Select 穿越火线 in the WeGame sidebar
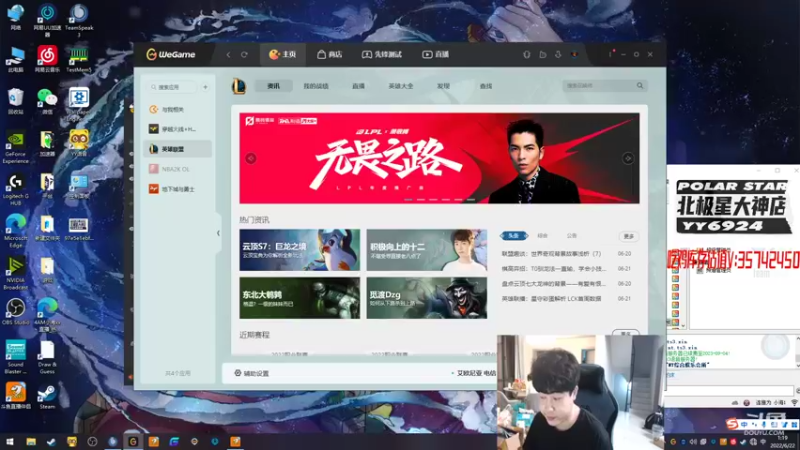 [x=178, y=129]
